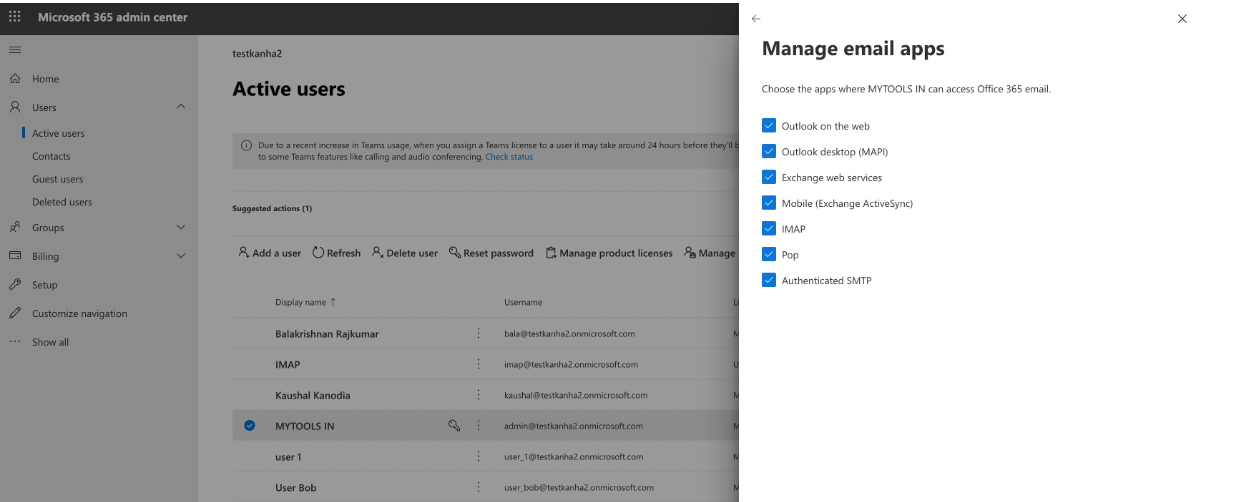
Task: Open more actions for User Bob
Action: [x=479, y=488]
